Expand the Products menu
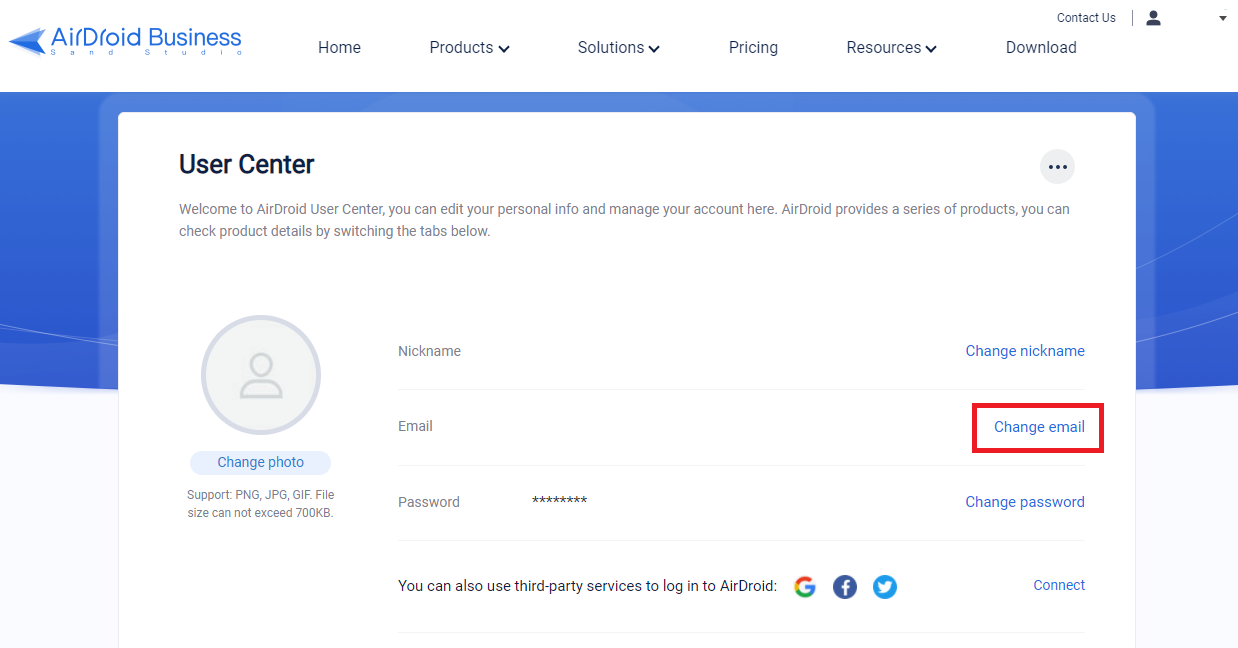Screen dimensions: 1238x648 coord(469,47)
